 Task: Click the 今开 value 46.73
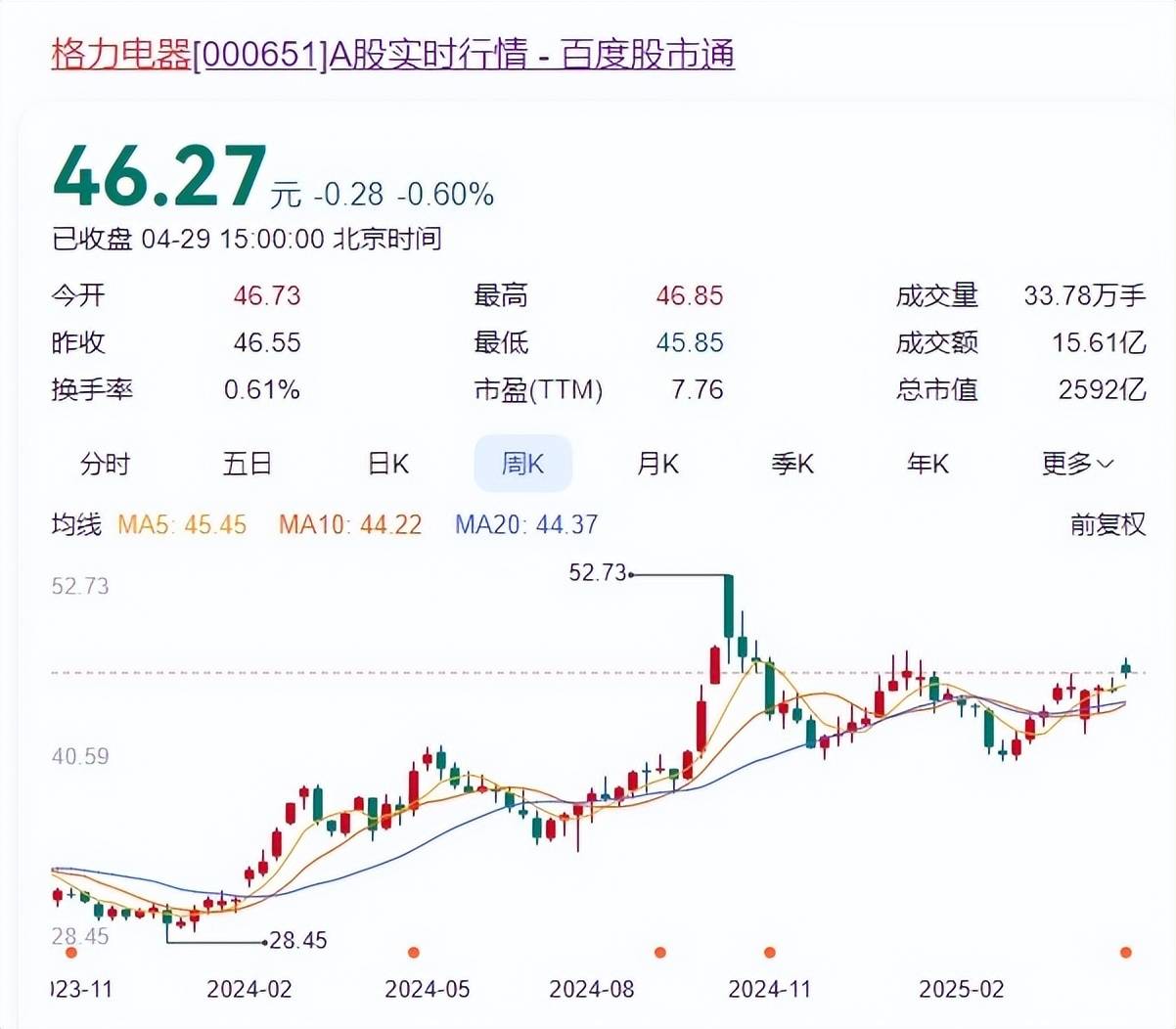[x=267, y=295]
